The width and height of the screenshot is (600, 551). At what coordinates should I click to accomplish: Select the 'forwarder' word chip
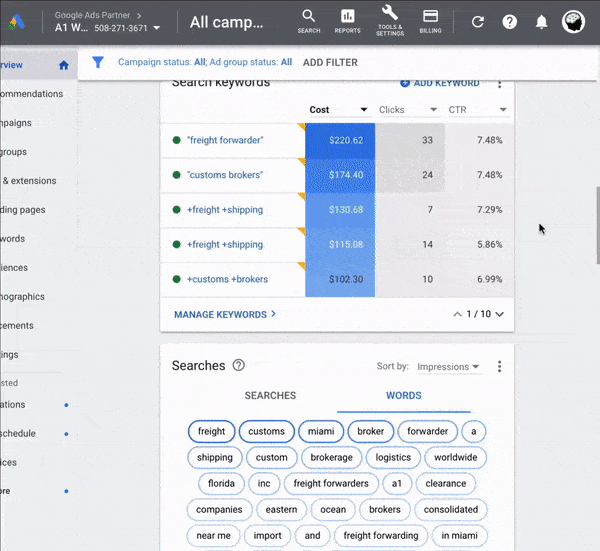[x=427, y=431]
